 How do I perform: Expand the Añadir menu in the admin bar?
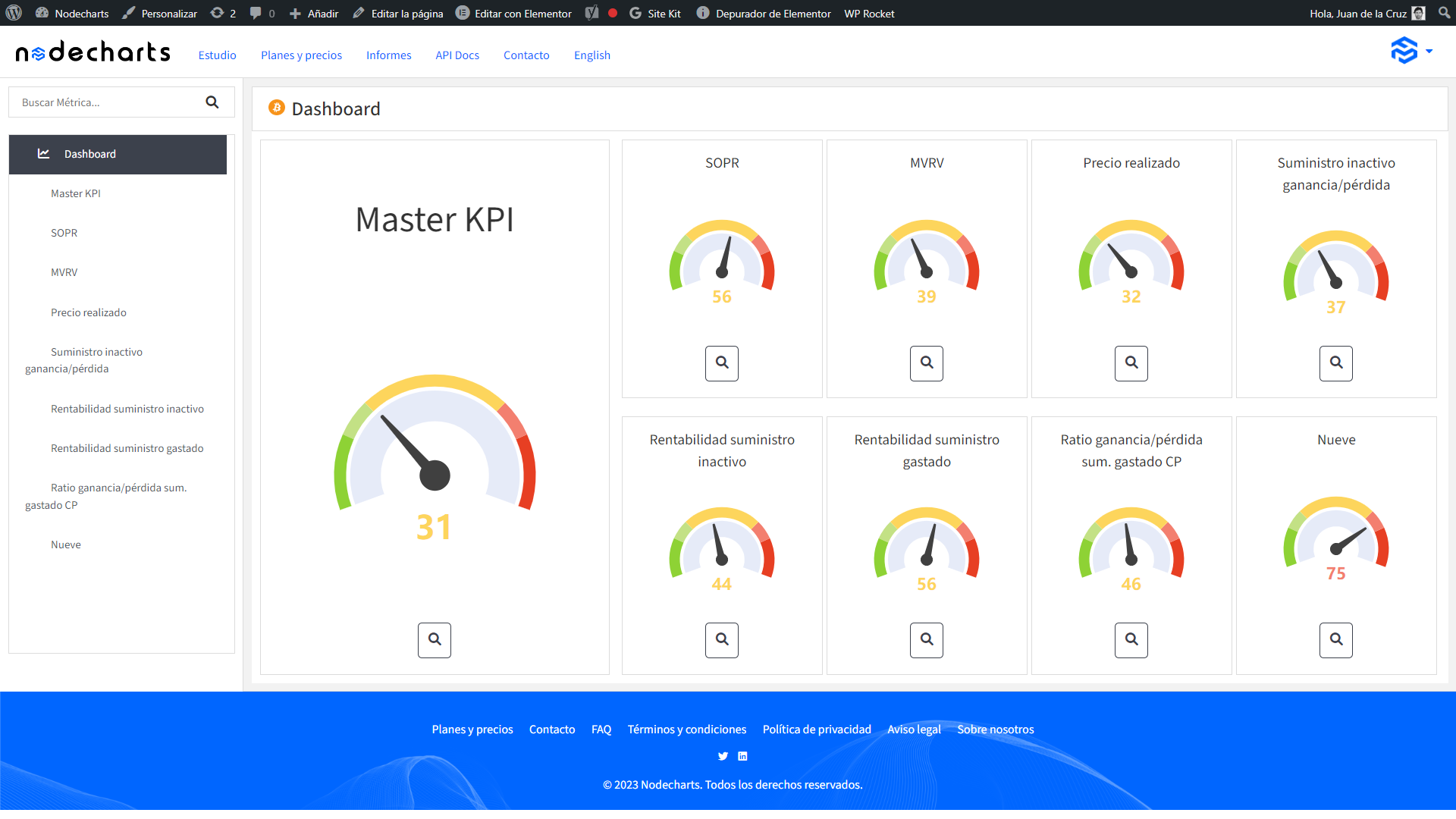click(313, 13)
